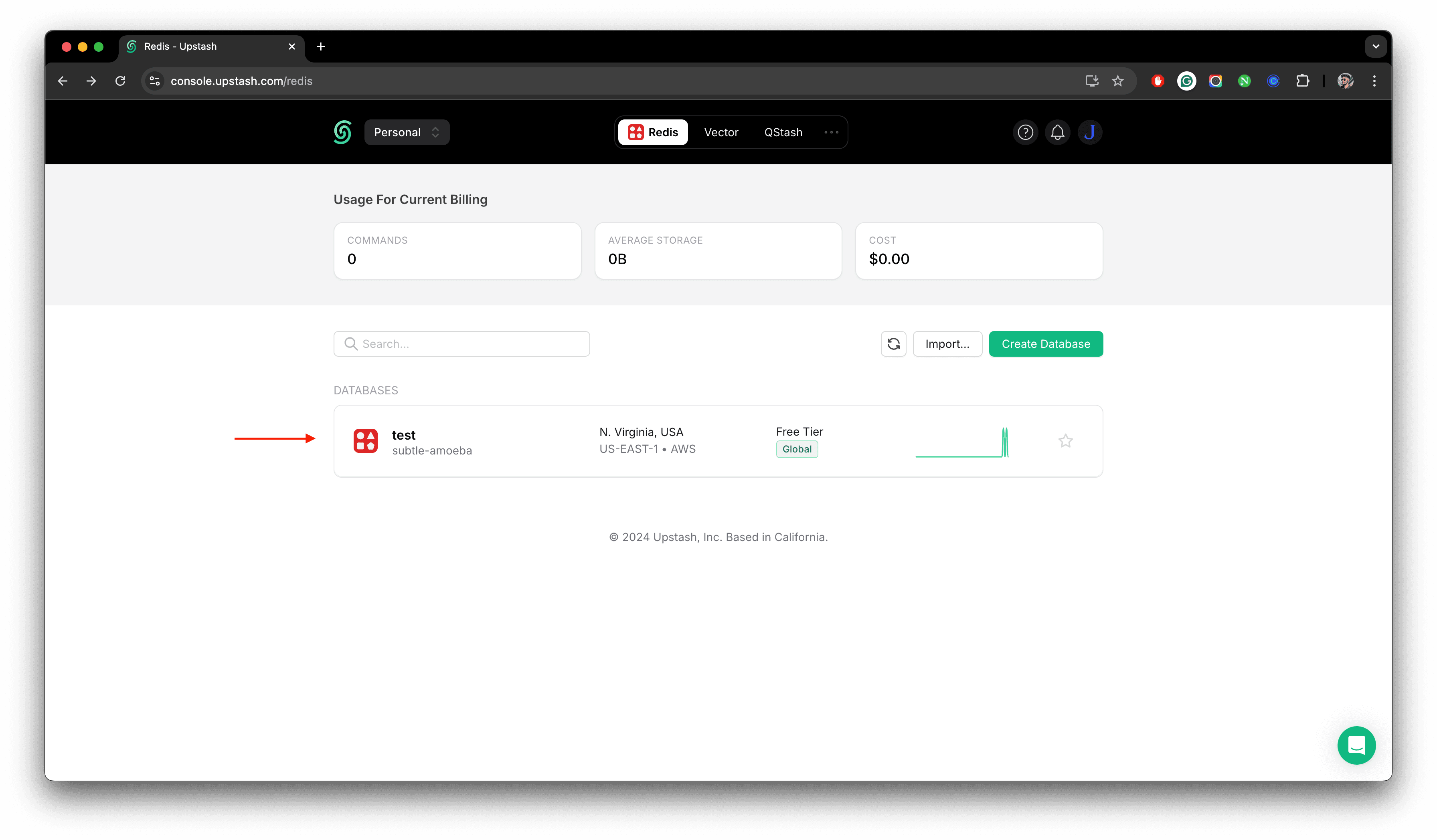
Task: Close the Redis - Upstash tab
Action: tap(291, 46)
